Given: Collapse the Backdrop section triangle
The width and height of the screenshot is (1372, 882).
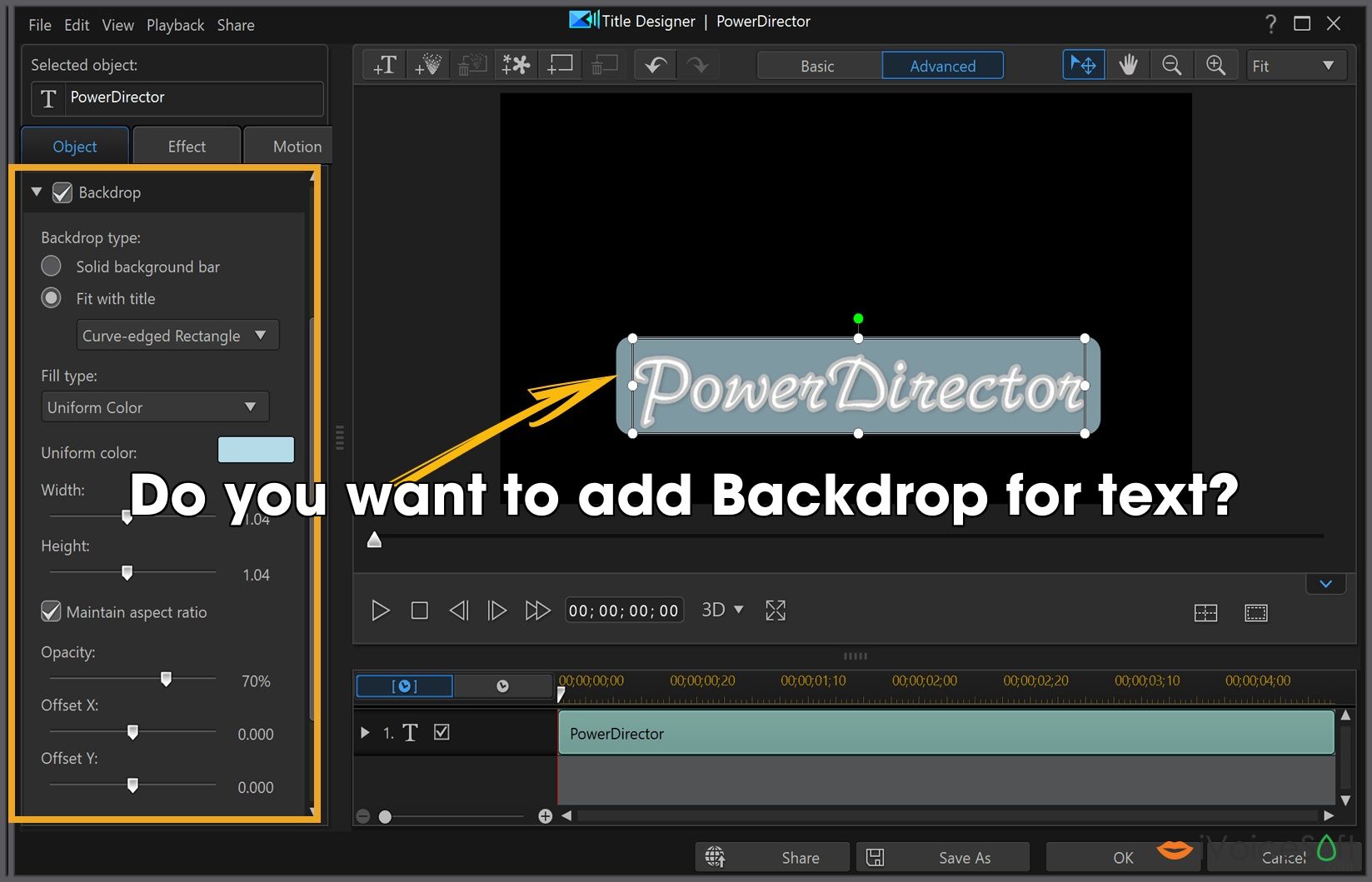Looking at the screenshot, I should (36, 192).
